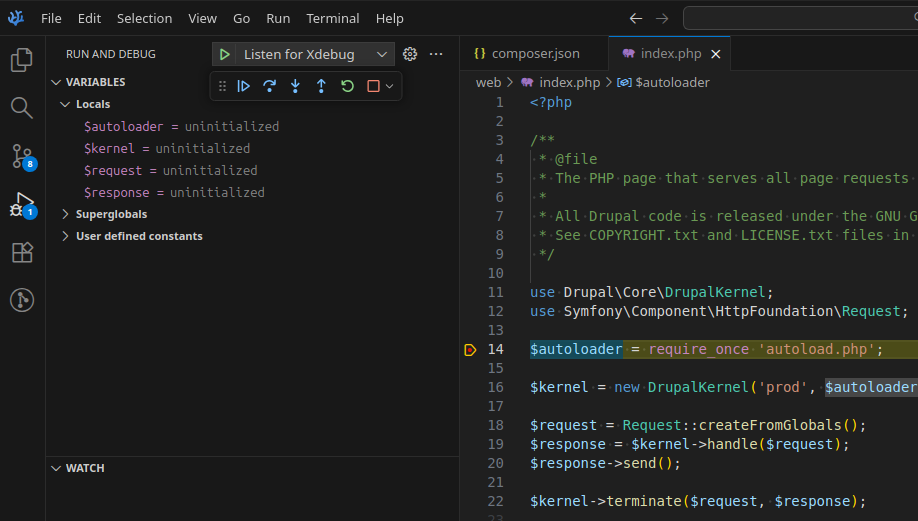Click Continue in the debug toolbar
918x521 pixels.
tap(243, 86)
